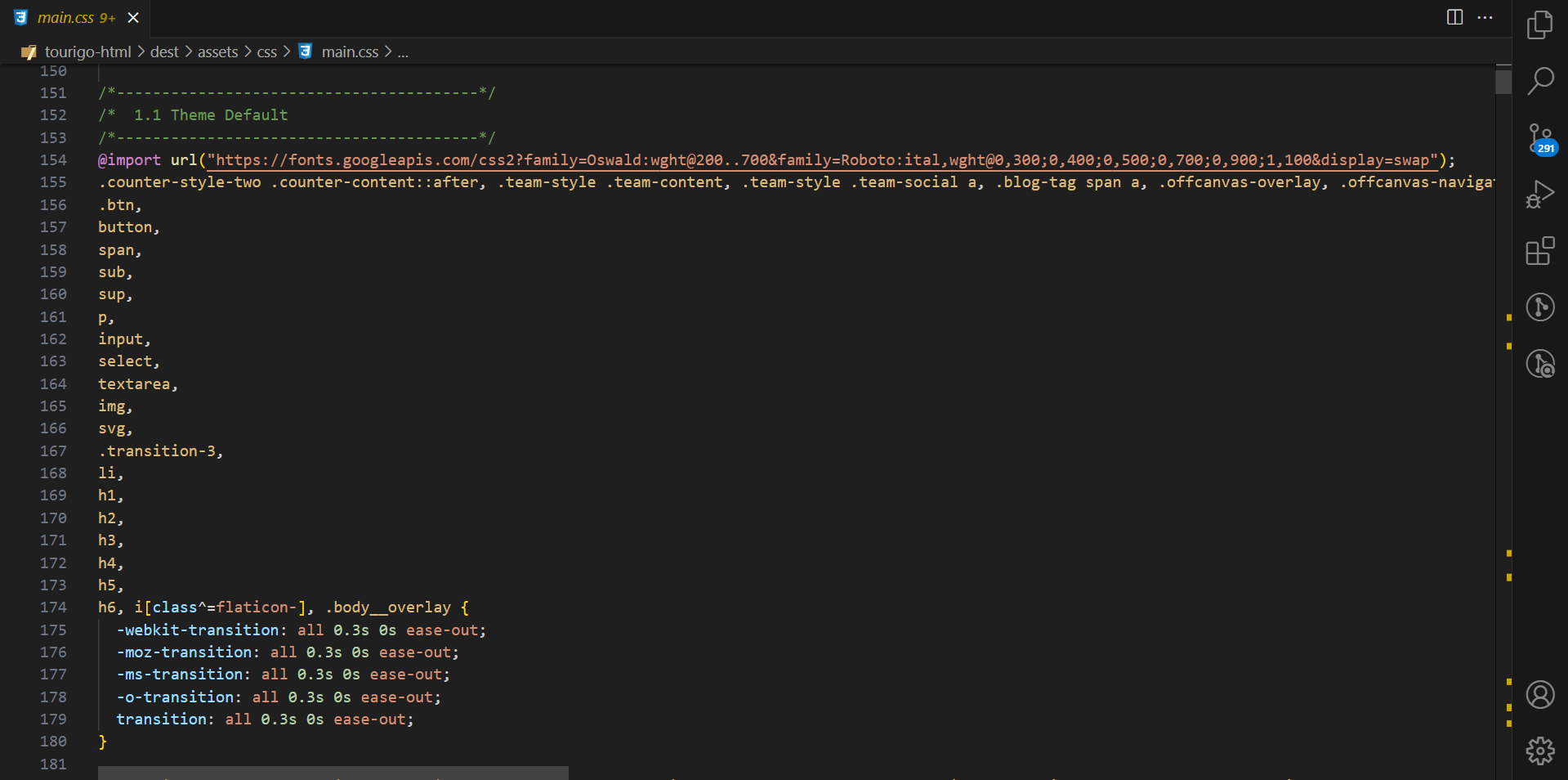This screenshot has width=1568, height=780.
Task: Open the Extensions view icon
Action: tap(1540, 251)
